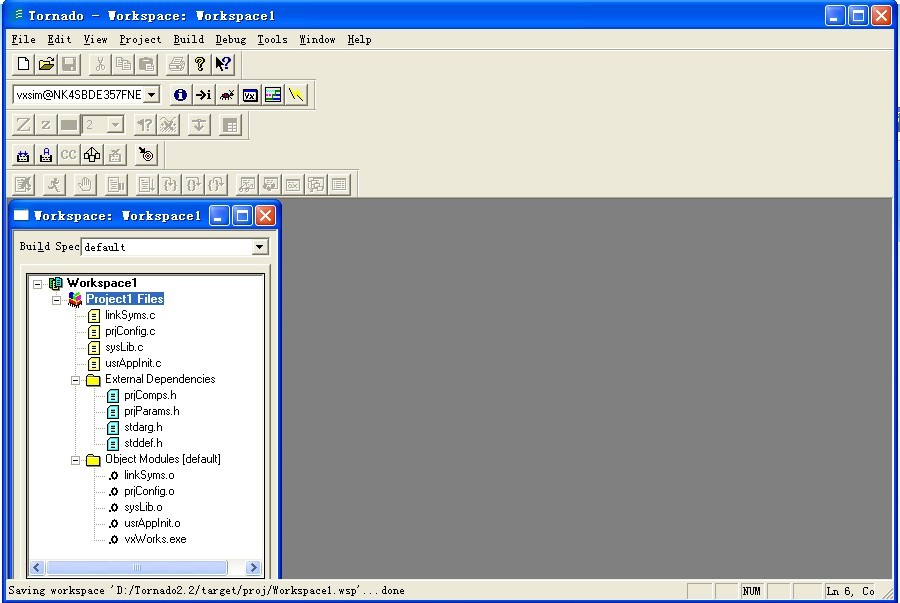Click the Print icon
The height and width of the screenshot is (603, 900).
point(177,64)
